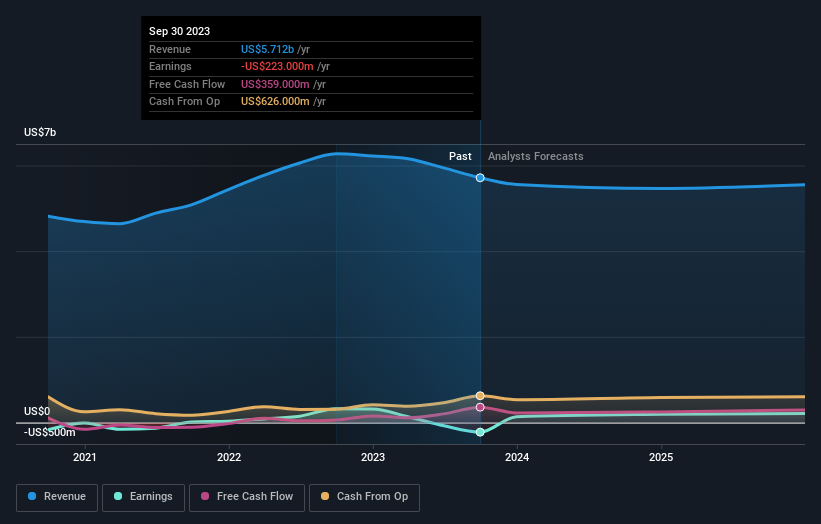Click the US$7b y-axis label
Image resolution: width=821 pixels, height=524 pixels.
click(40, 132)
